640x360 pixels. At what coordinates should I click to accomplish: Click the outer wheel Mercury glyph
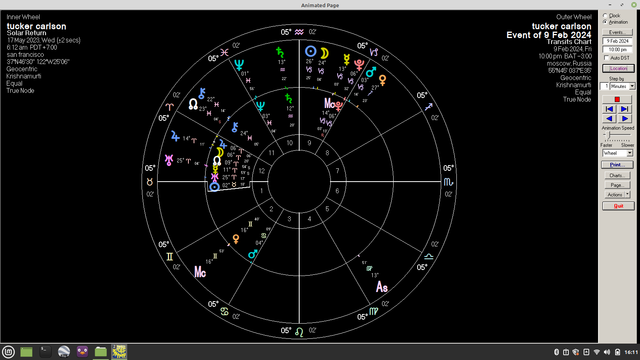pos(347,60)
